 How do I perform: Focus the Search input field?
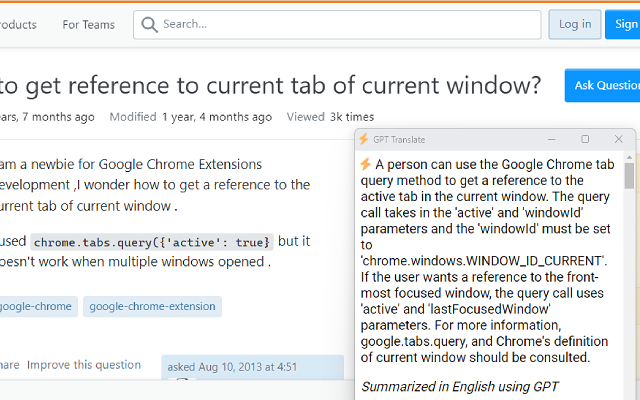point(337,25)
